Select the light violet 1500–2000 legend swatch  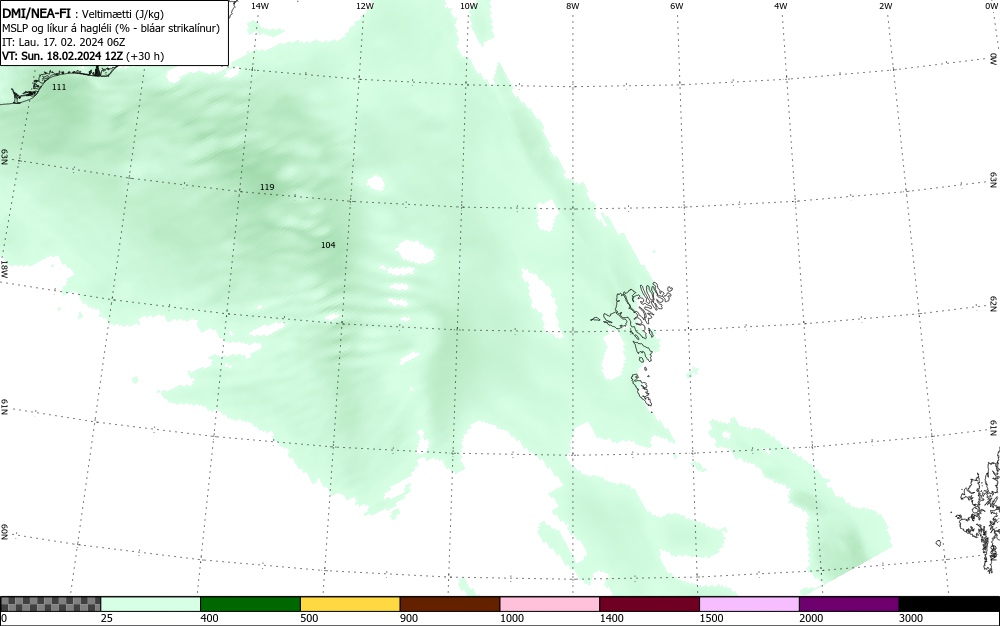click(x=749, y=604)
